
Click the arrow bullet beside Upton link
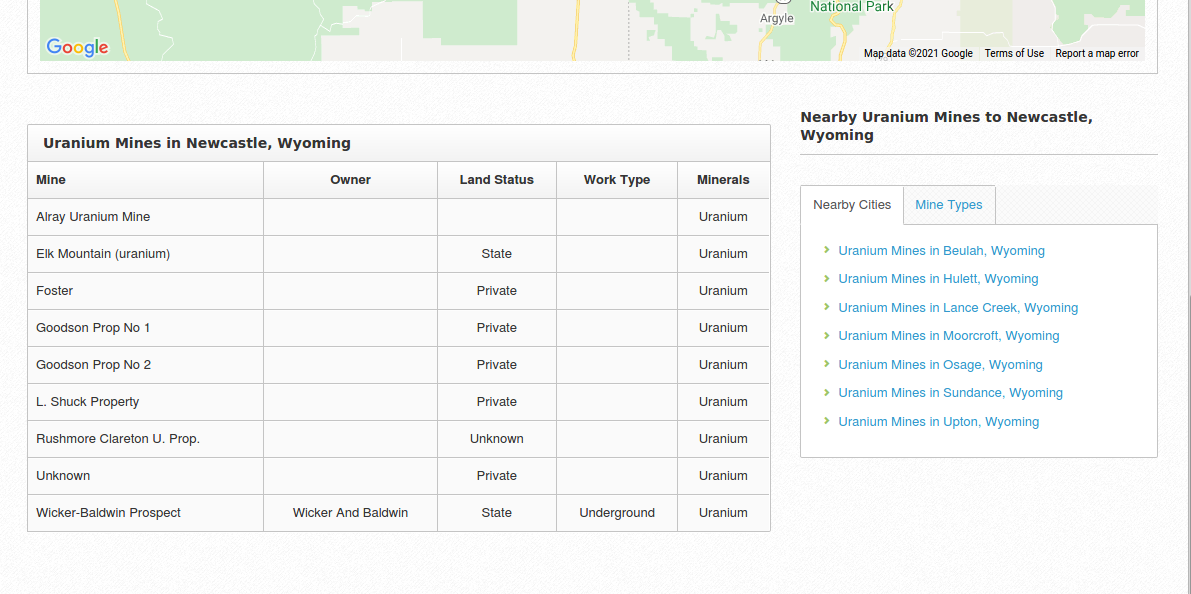point(826,421)
